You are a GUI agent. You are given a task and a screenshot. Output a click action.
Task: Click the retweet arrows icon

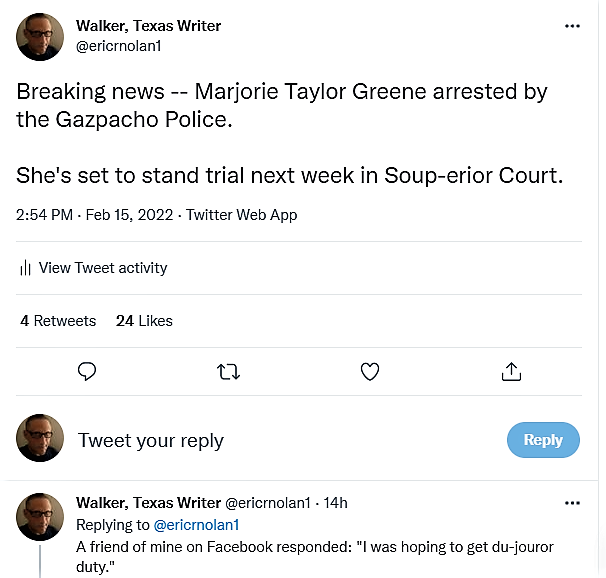pos(228,371)
